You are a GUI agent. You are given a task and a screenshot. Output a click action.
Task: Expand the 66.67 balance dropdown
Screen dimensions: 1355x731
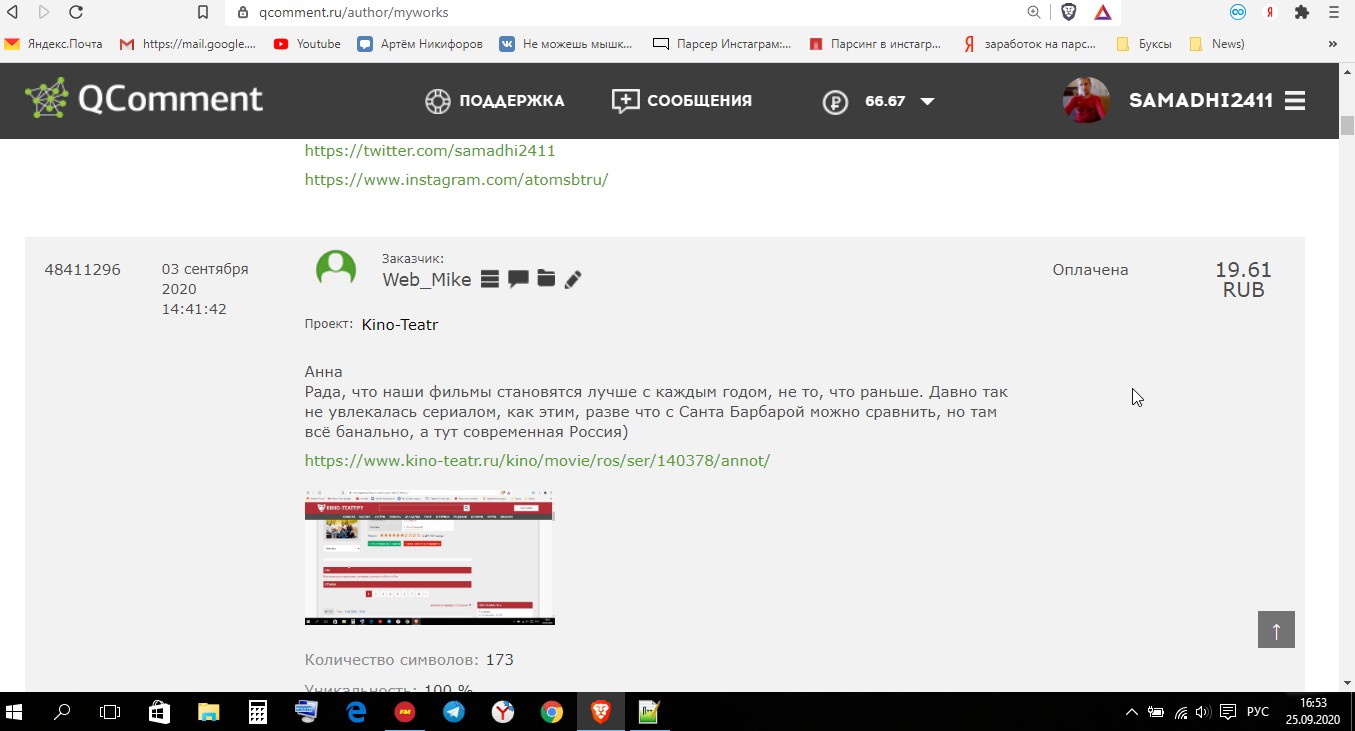point(927,101)
